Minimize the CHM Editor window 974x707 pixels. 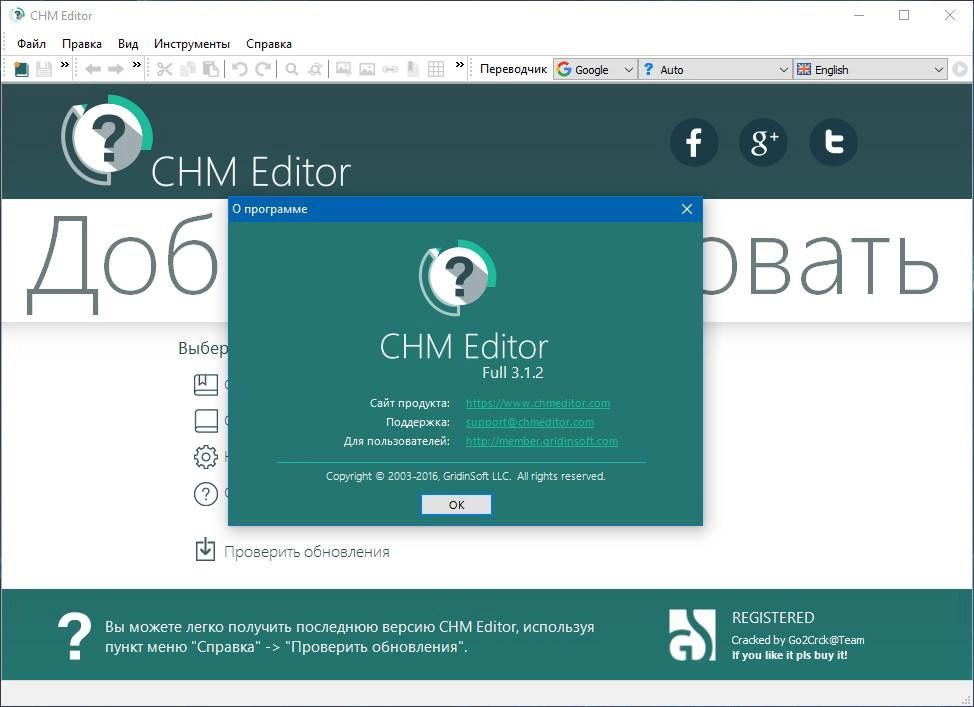click(860, 16)
